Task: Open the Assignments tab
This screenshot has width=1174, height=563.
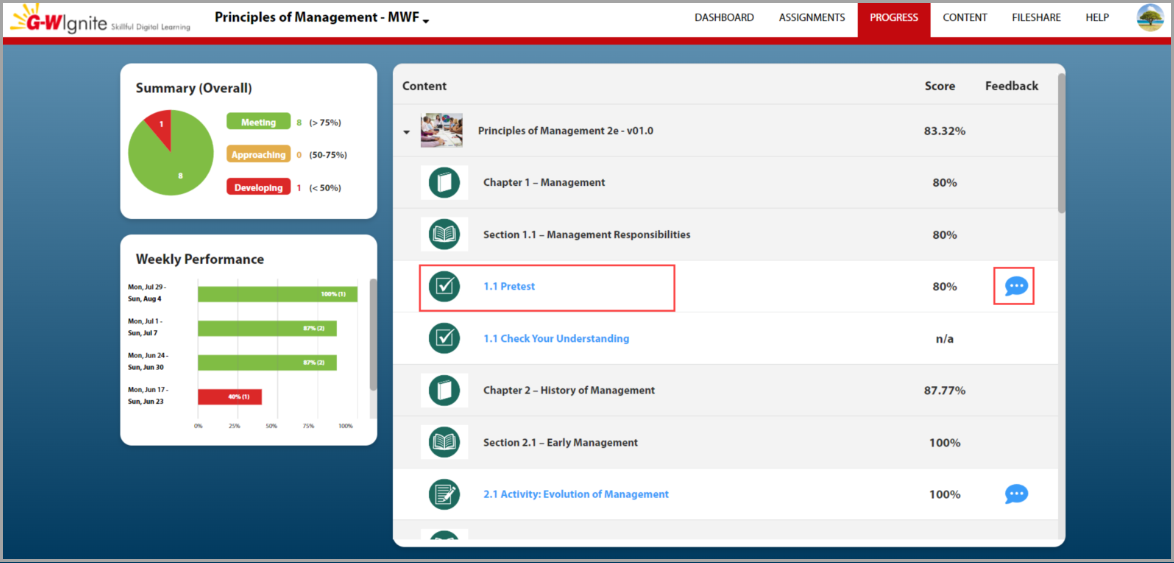Action: coord(812,18)
